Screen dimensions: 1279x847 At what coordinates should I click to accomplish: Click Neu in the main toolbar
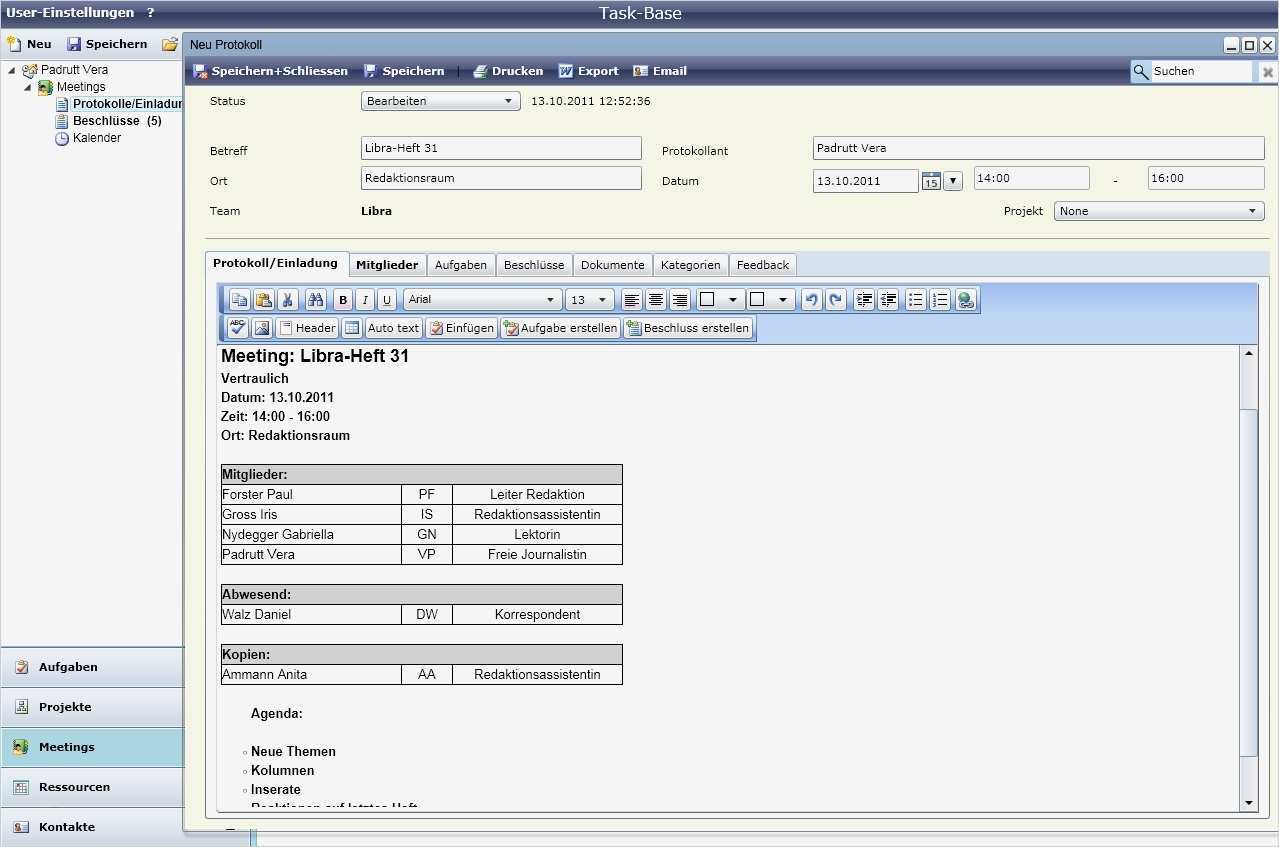tap(29, 44)
